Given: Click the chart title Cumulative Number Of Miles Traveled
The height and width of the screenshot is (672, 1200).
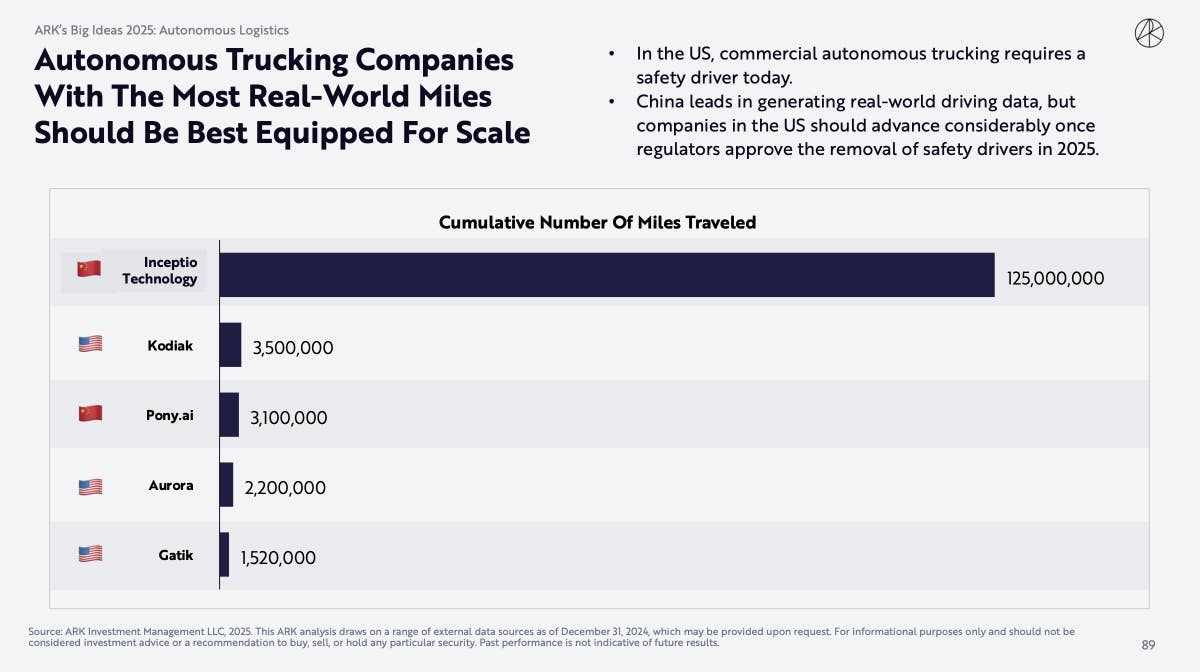Looking at the screenshot, I should pos(597,222).
